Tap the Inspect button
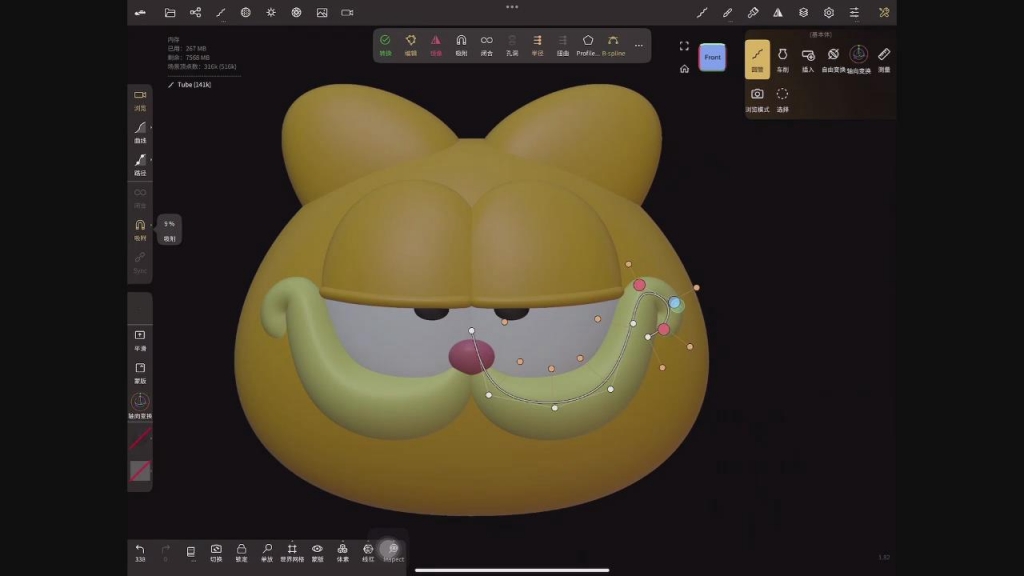Viewport: 1024px width, 576px height. [393, 552]
